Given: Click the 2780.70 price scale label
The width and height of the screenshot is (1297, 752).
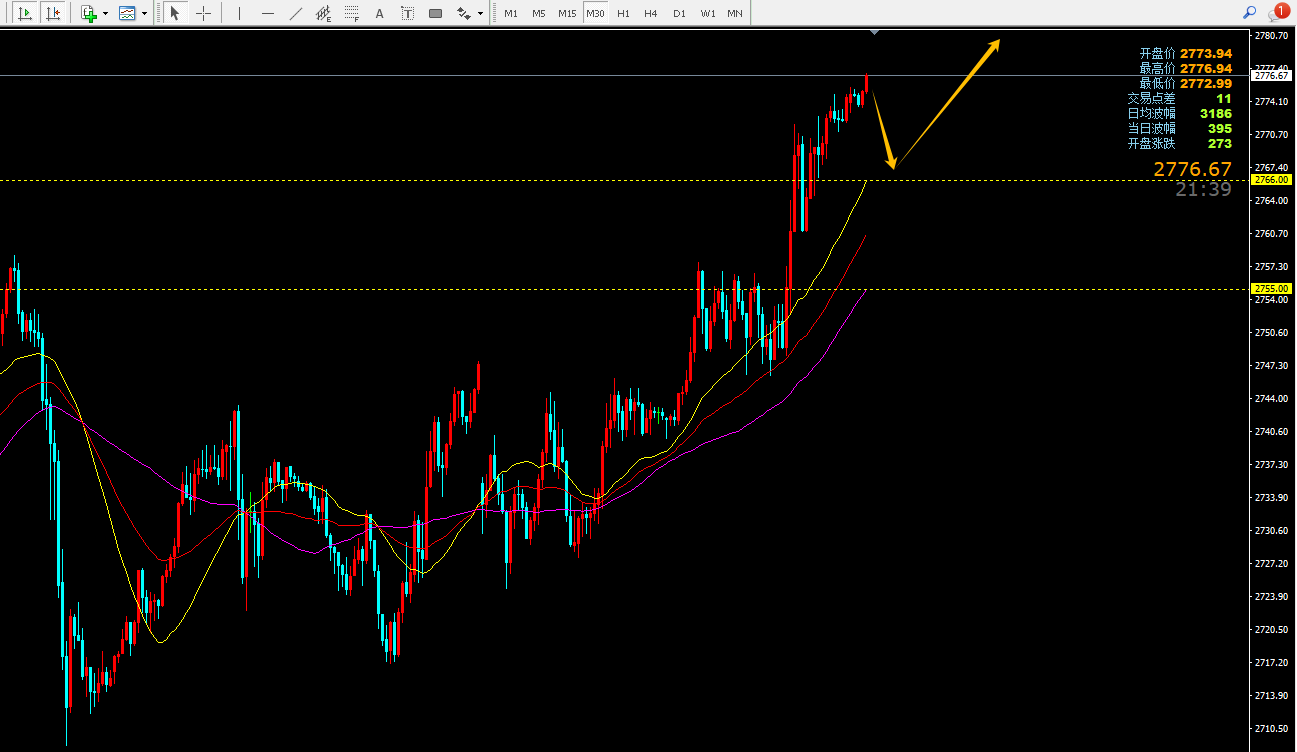Looking at the screenshot, I should pyautogui.click(x=1271, y=35).
